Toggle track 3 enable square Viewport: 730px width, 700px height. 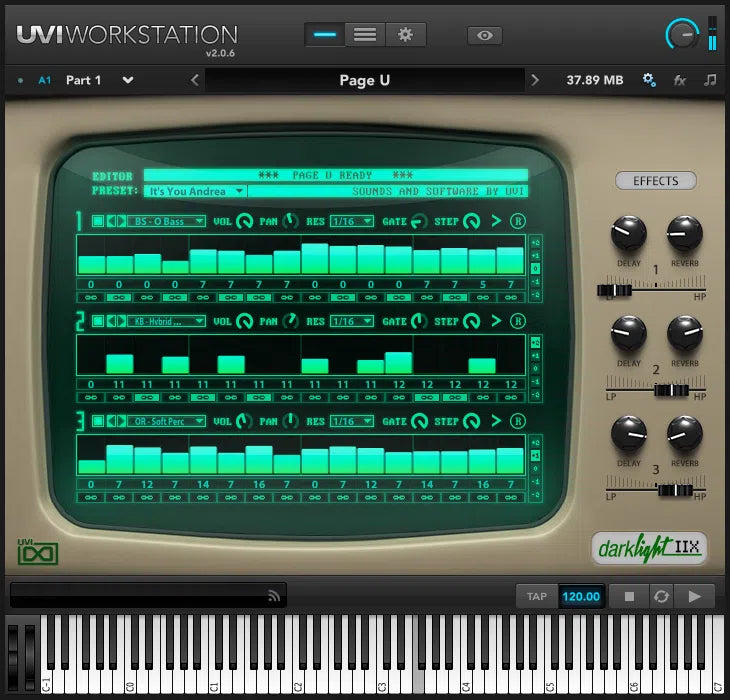[x=98, y=421]
